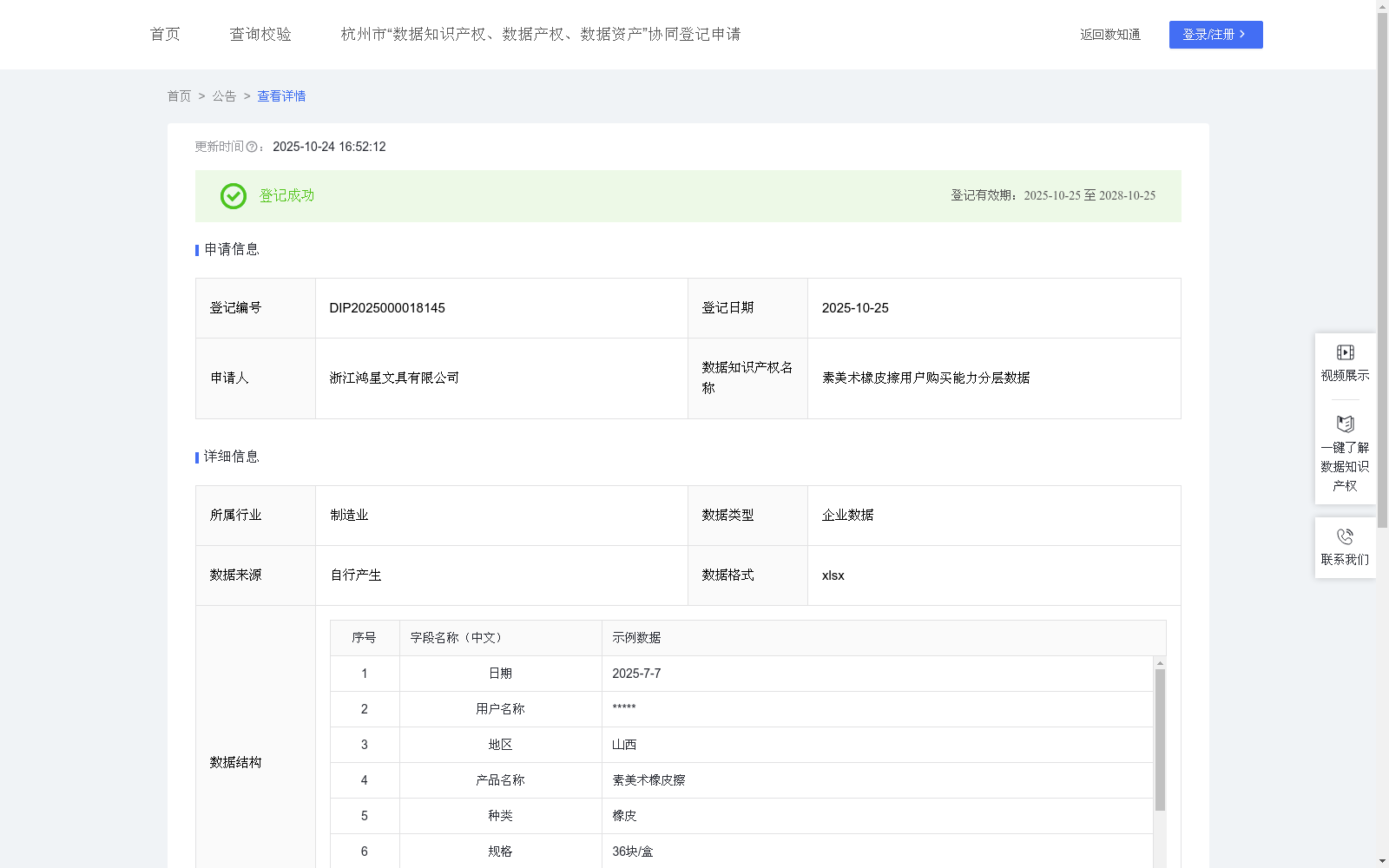Viewport: 1389px width, 868px height.
Task: Click the 日期 field name cell
Action: click(x=500, y=674)
